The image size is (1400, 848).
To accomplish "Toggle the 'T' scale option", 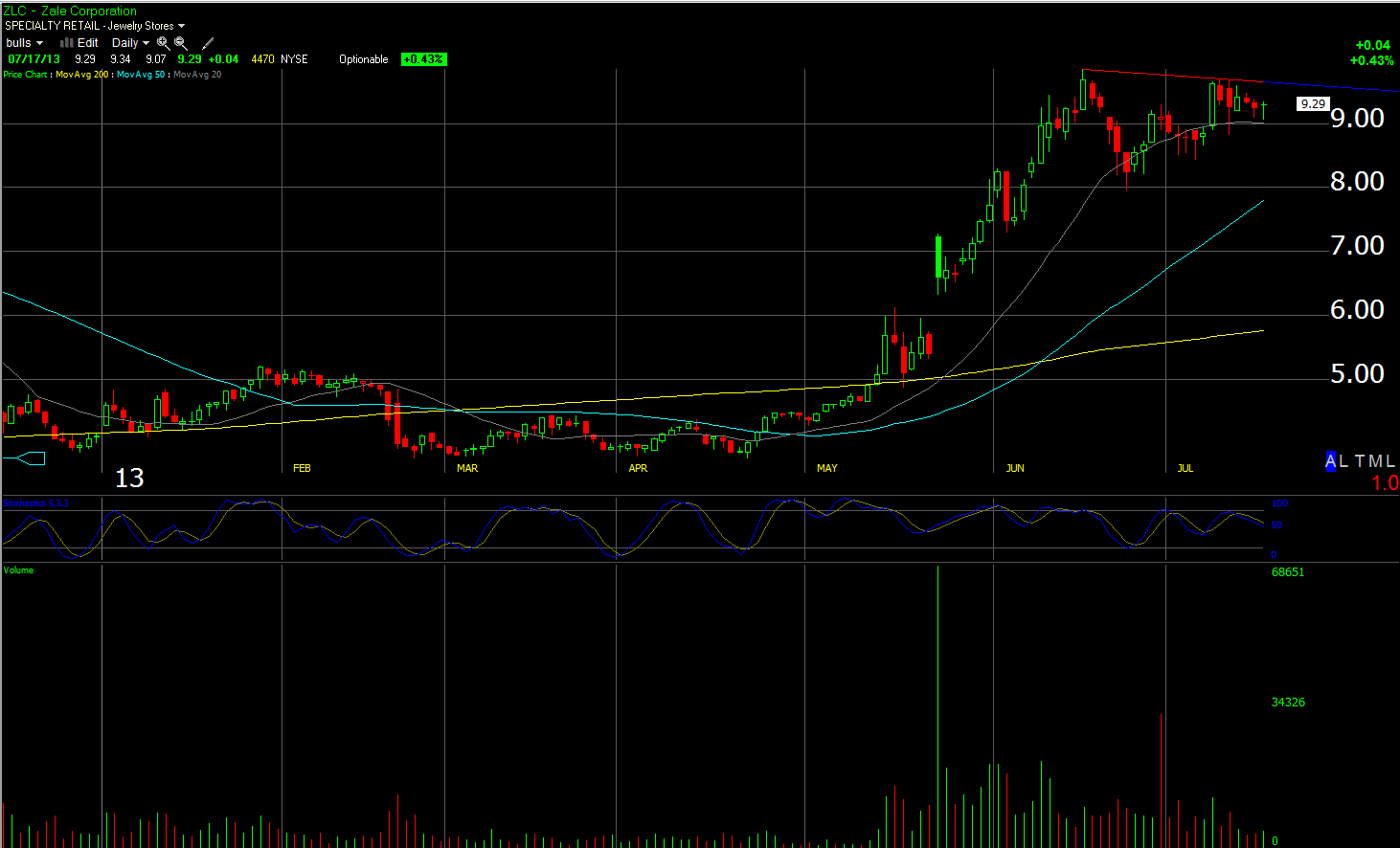I will pyautogui.click(x=1360, y=461).
